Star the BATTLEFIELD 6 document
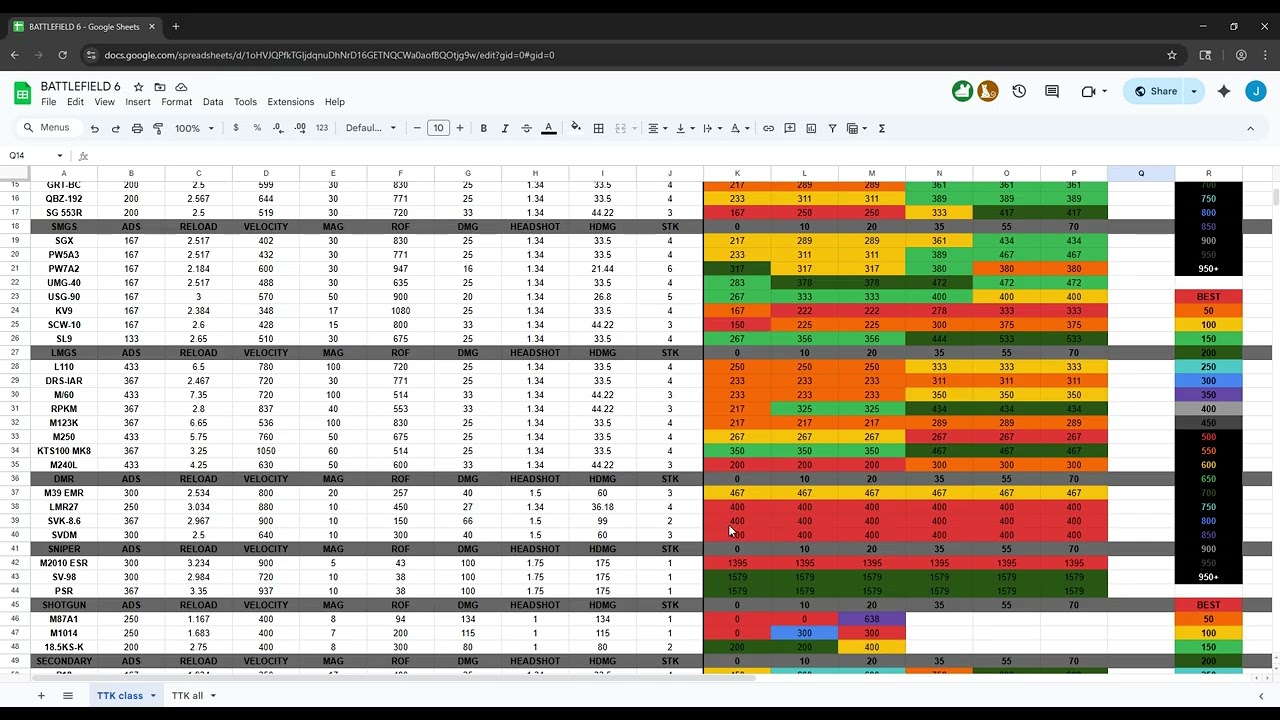Screen dimensions: 1280x720 139,87
